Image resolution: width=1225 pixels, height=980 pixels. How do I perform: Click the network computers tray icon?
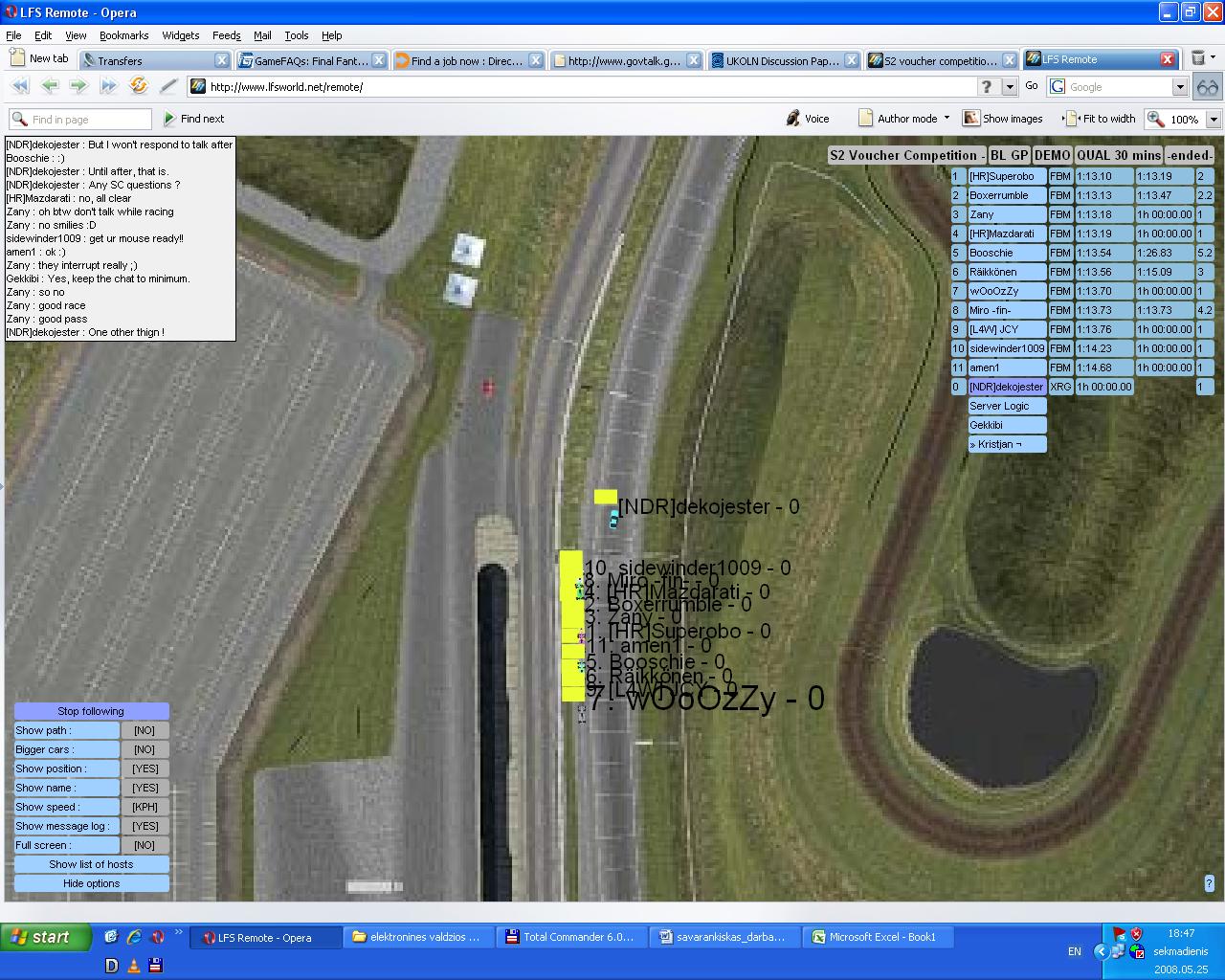(1118, 951)
